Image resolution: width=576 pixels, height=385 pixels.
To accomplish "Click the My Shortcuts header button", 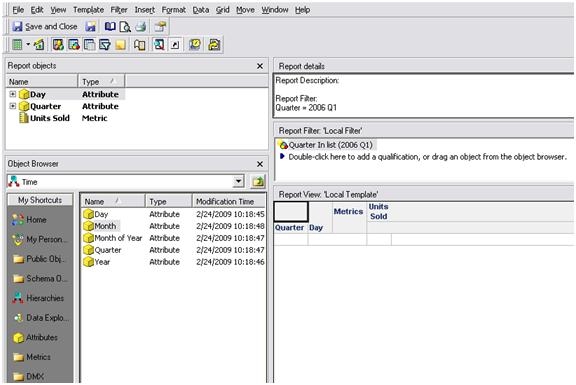I will click(40, 200).
